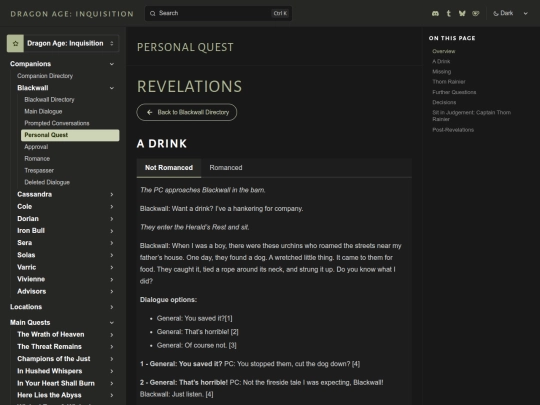
Task: Open Companion Directory page
Action: point(45,76)
